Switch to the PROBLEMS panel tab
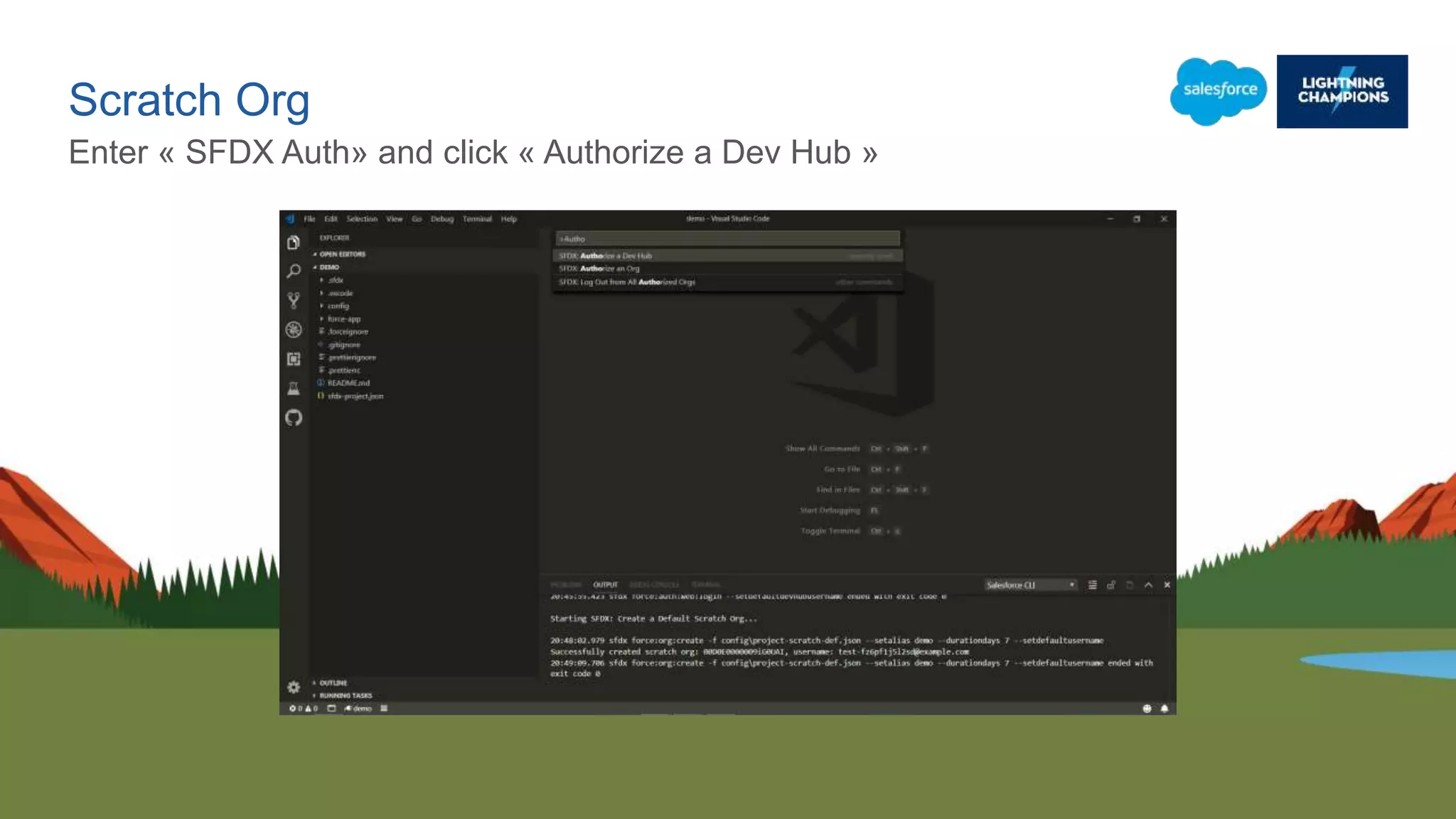The height and width of the screenshot is (819, 1456). coord(567,585)
